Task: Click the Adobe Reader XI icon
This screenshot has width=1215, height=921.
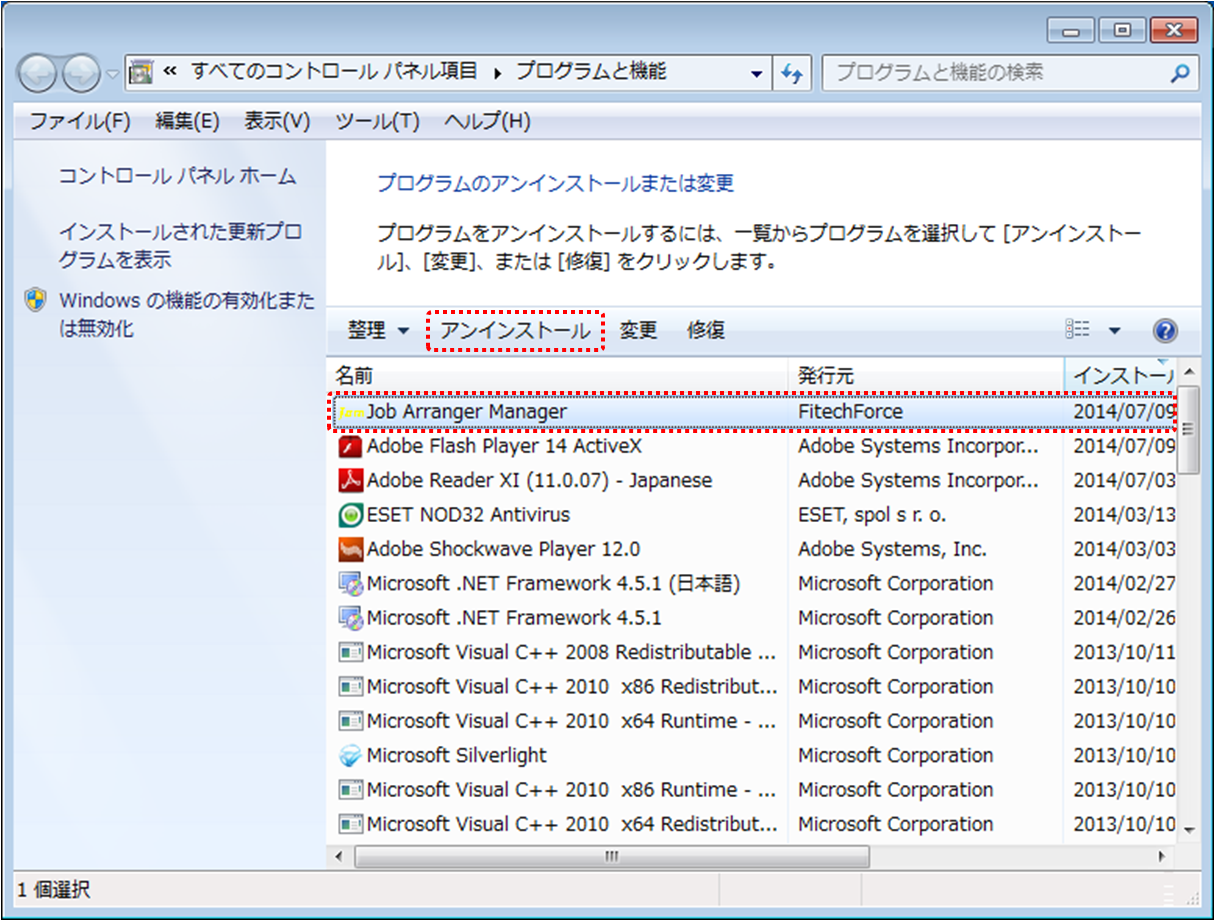Action: [x=350, y=480]
